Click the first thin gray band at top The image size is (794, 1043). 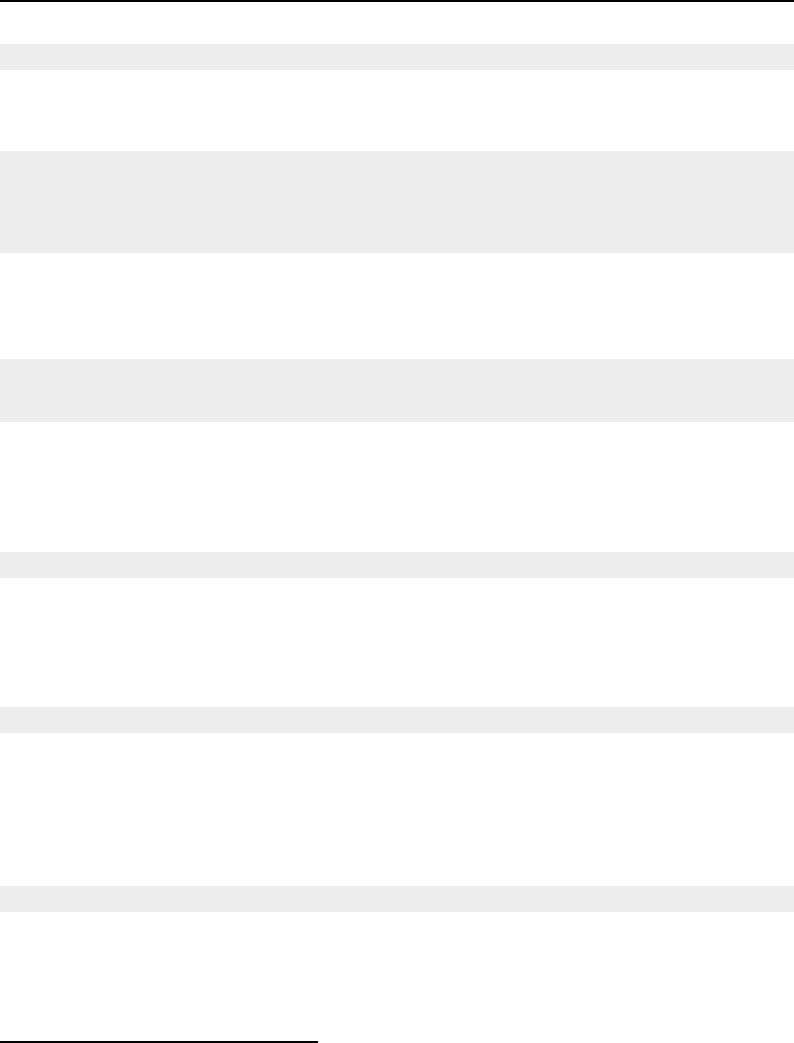tap(397, 57)
